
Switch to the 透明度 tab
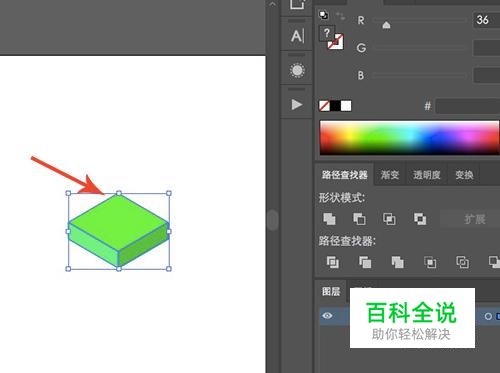point(427,175)
